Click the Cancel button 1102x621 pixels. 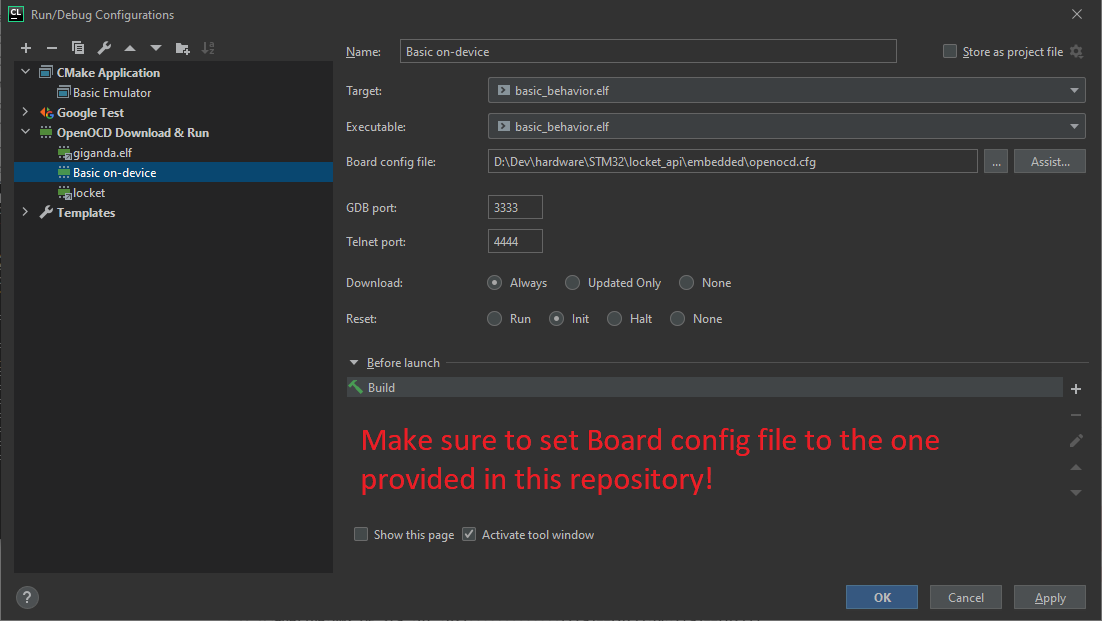(x=966, y=597)
